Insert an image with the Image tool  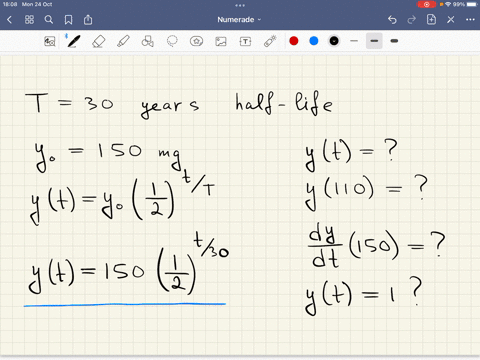221,41
